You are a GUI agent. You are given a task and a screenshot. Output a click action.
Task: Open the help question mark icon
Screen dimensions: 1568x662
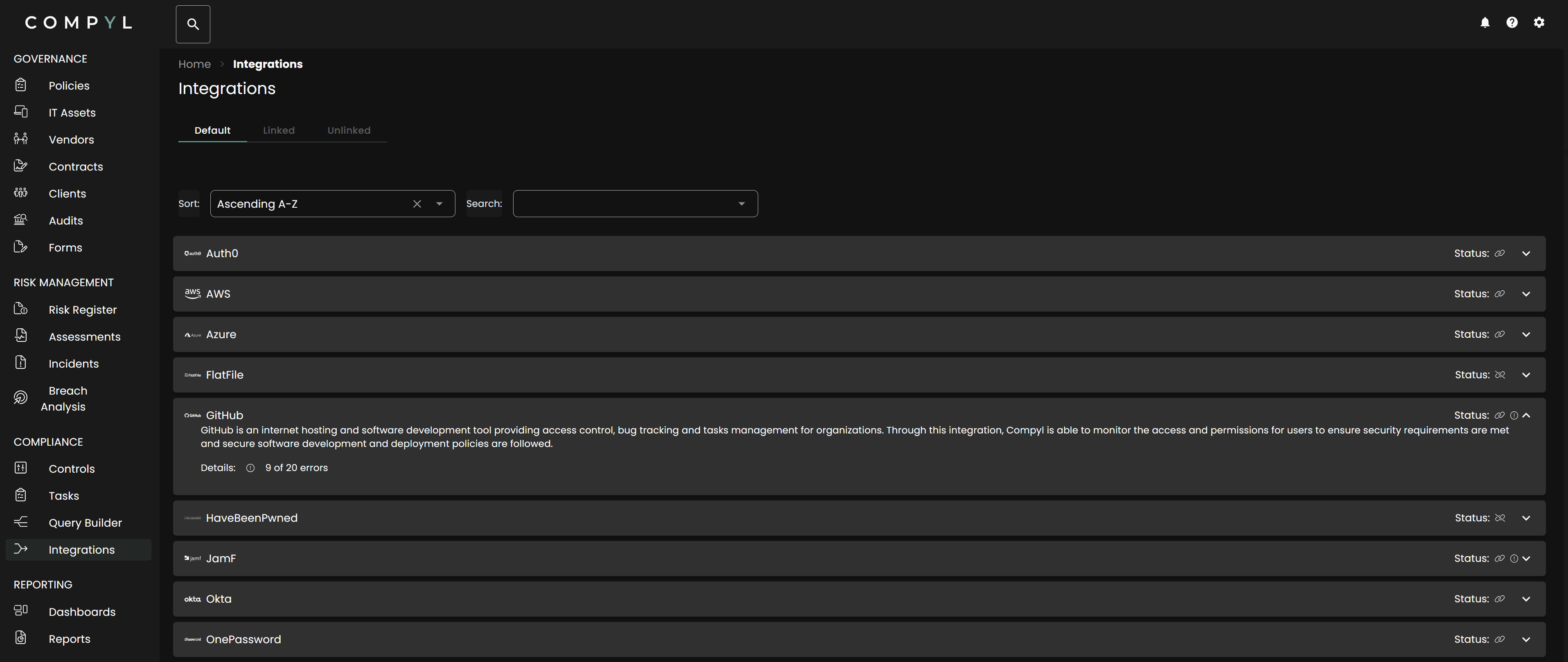[1512, 22]
